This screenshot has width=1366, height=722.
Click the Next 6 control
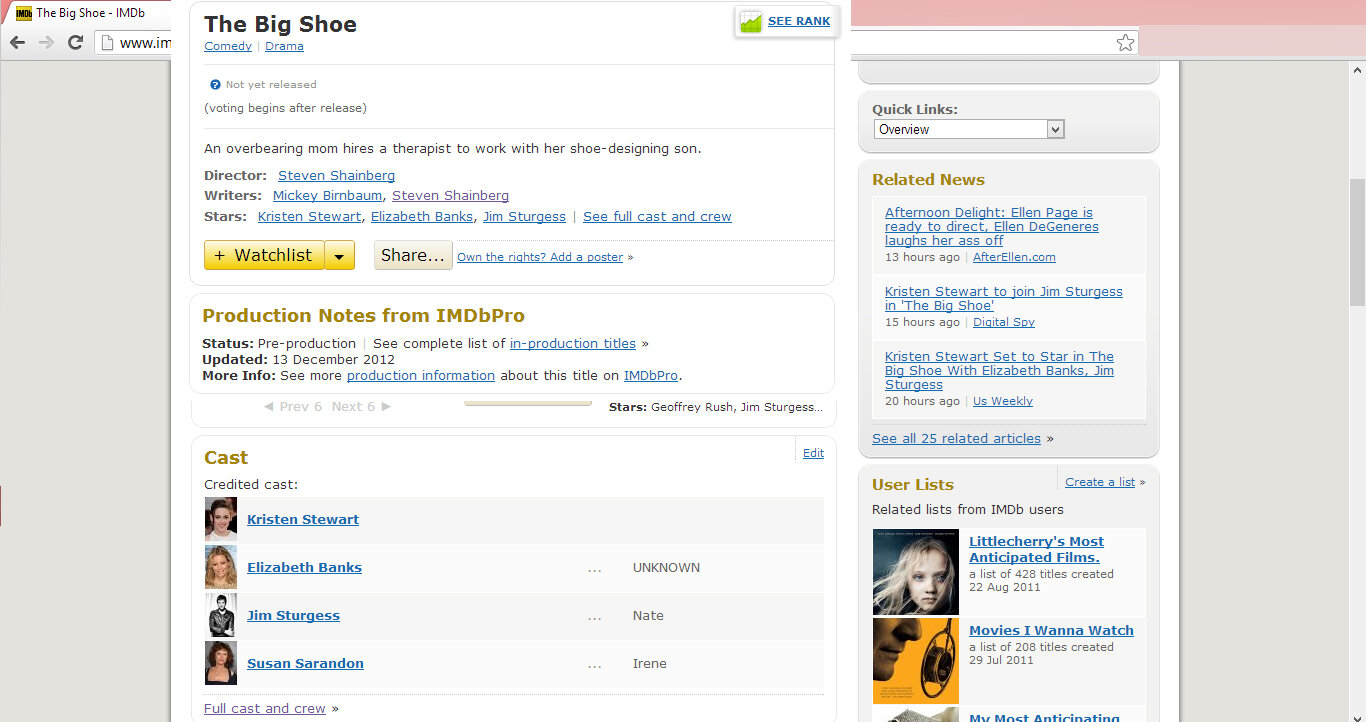click(x=362, y=407)
